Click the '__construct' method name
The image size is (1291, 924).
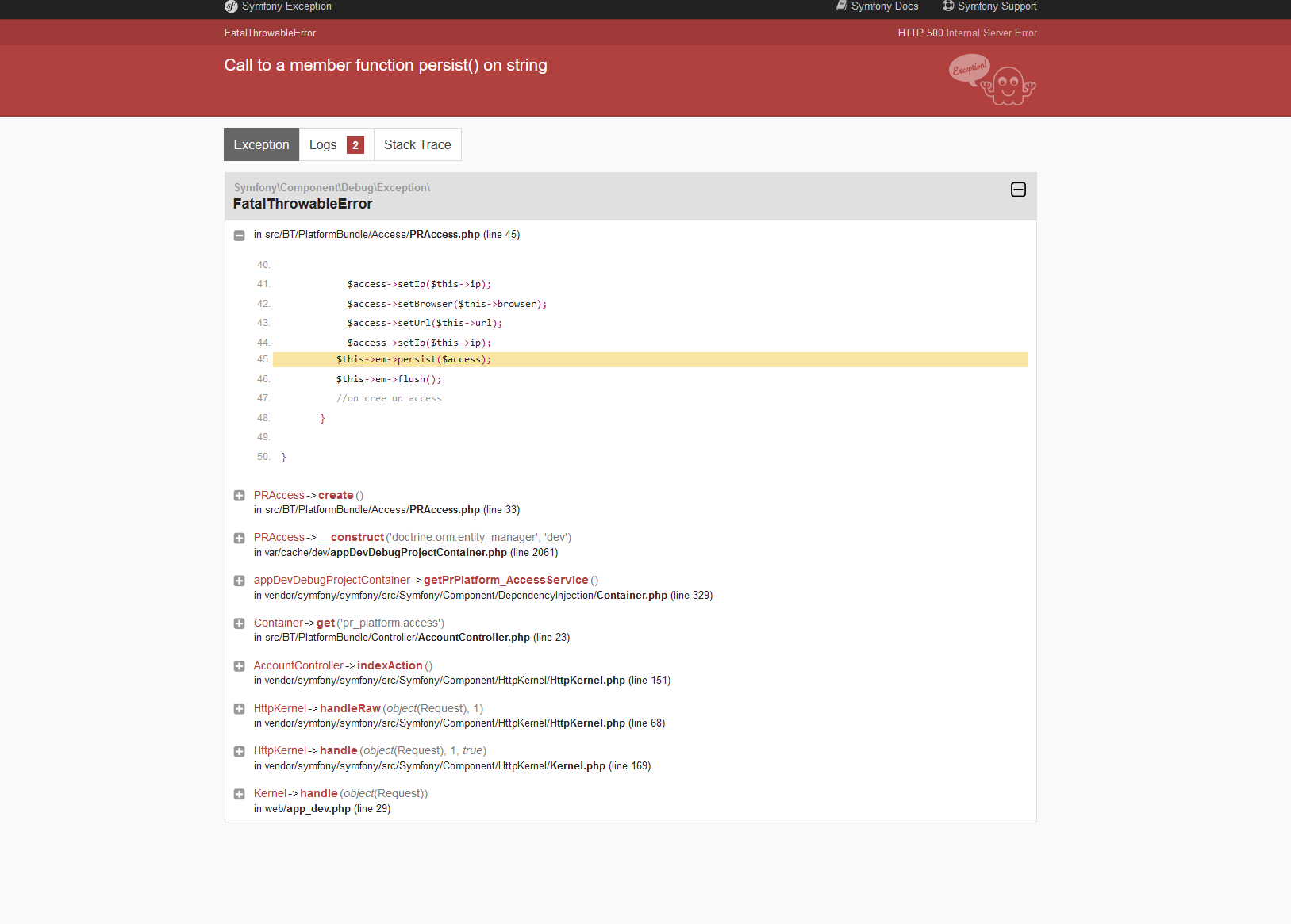coord(352,537)
